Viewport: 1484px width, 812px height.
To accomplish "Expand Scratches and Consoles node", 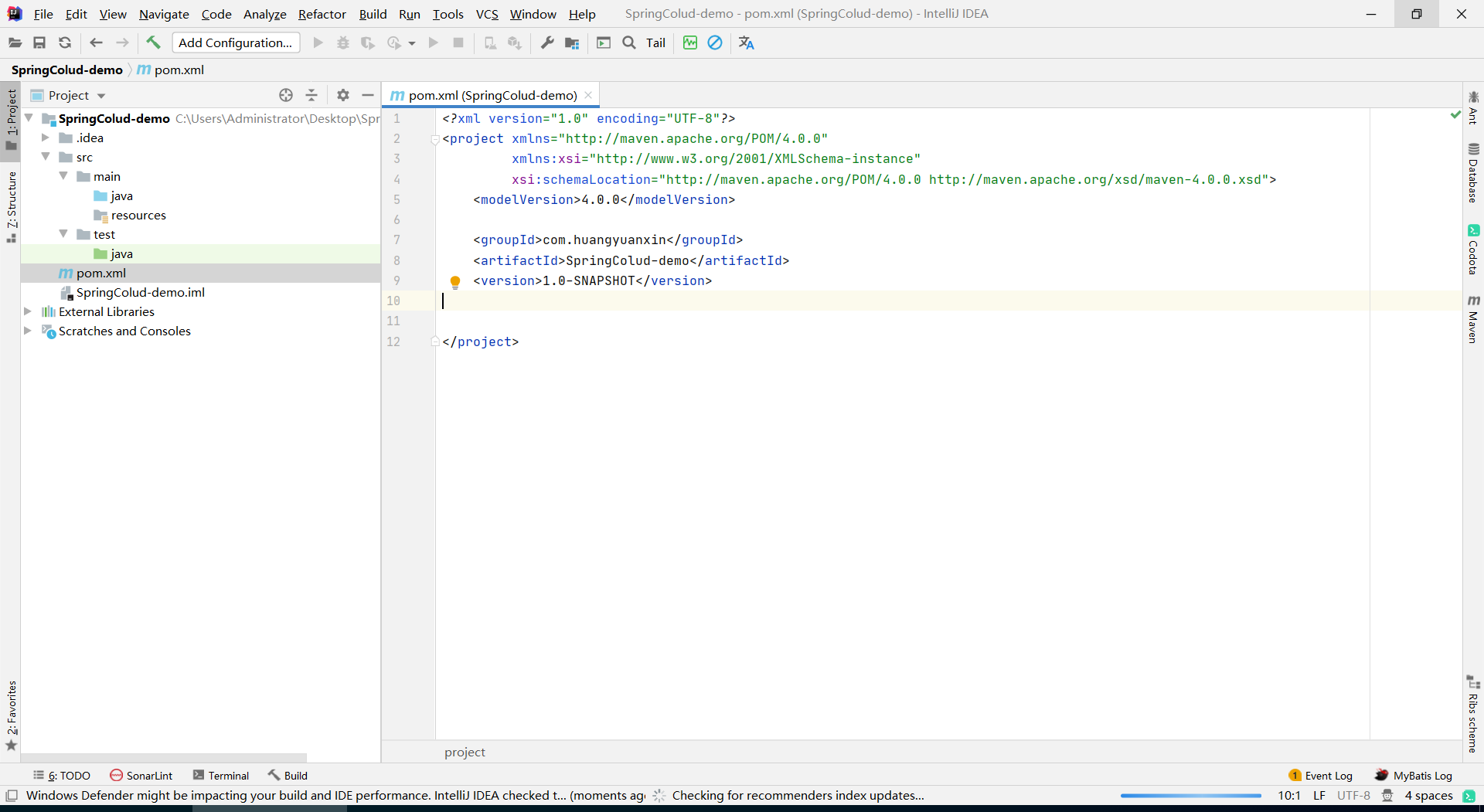I will pos(28,331).
